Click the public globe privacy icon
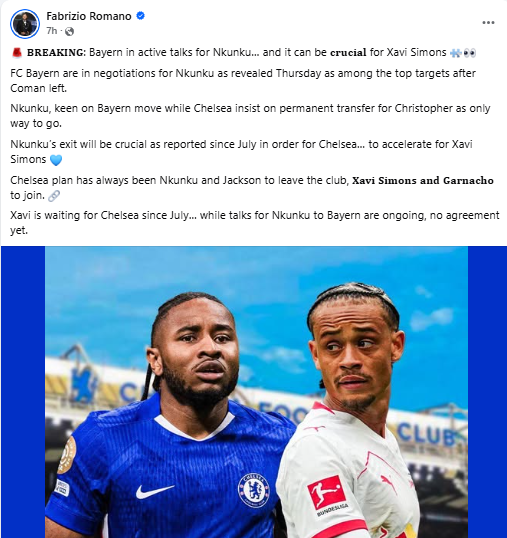This screenshot has height=538, width=507. [x=69, y=32]
